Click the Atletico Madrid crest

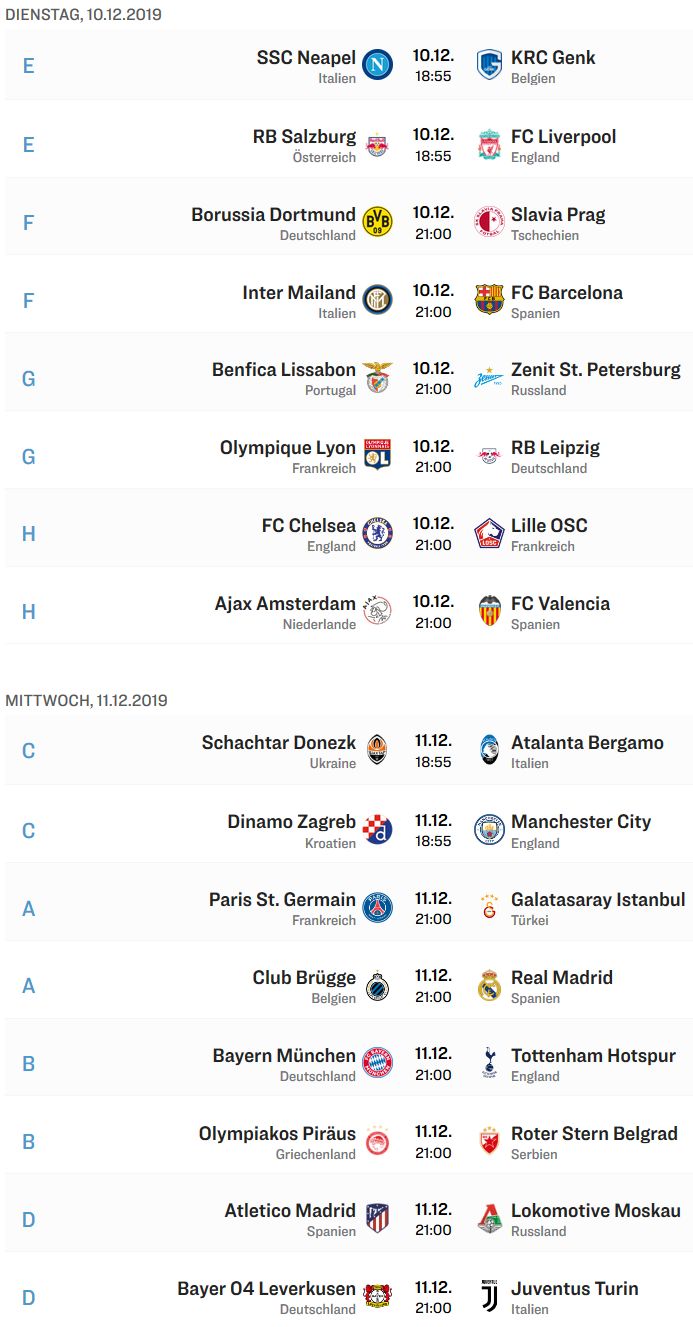pyautogui.click(x=377, y=1219)
